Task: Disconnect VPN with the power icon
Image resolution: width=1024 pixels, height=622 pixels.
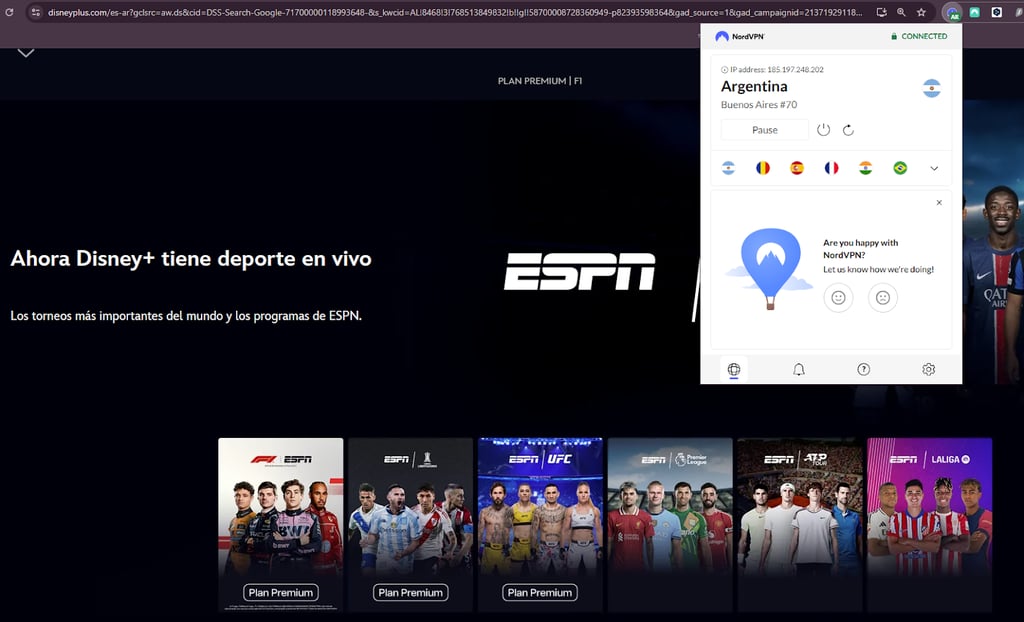Action: [824, 130]
